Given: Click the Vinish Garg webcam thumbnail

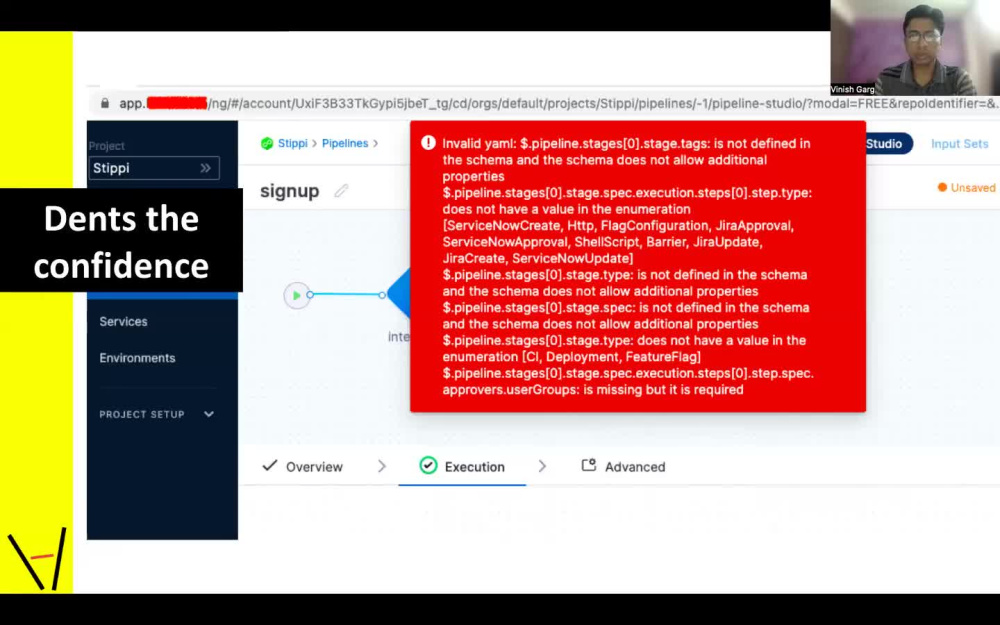Looking at the screenshot, I should (x=915, y=48).
